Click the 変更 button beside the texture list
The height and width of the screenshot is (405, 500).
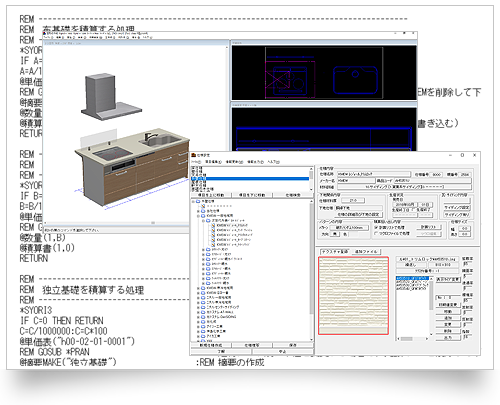(448, 324)
